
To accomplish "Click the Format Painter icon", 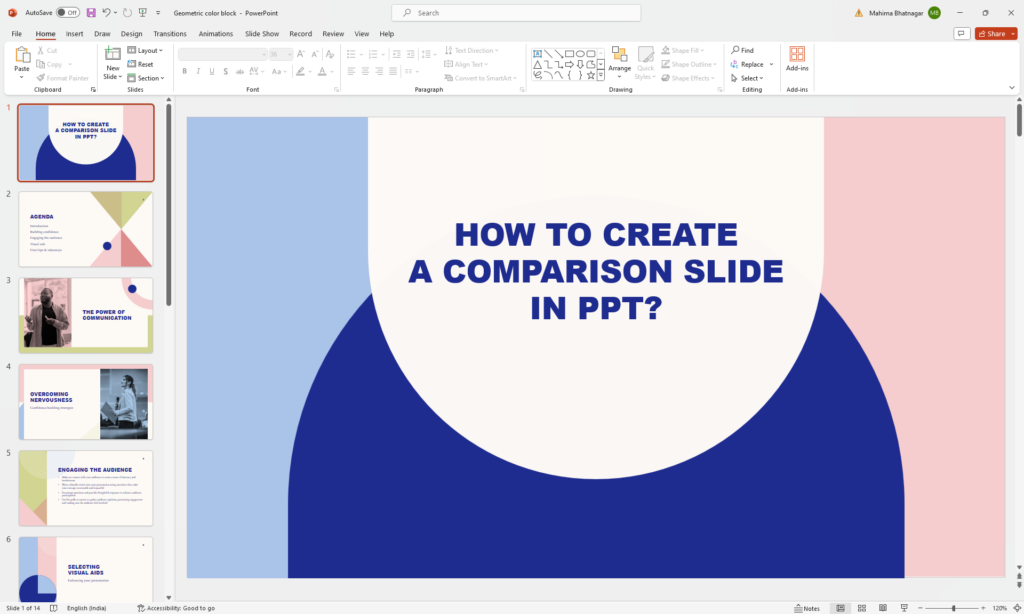I will point(40,77).
